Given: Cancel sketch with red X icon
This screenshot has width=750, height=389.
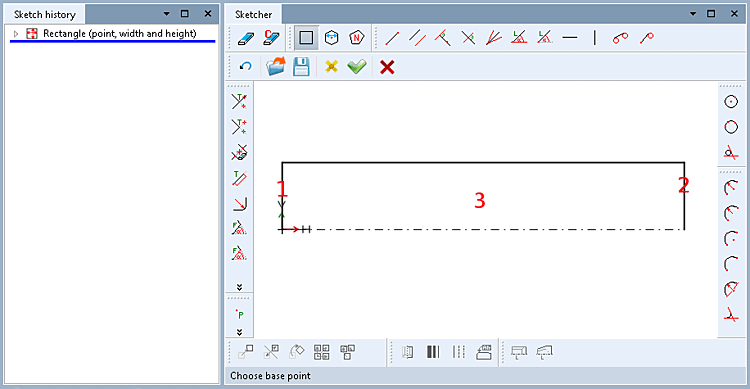Looking at the screenshot, I should (x=387, y=67).
